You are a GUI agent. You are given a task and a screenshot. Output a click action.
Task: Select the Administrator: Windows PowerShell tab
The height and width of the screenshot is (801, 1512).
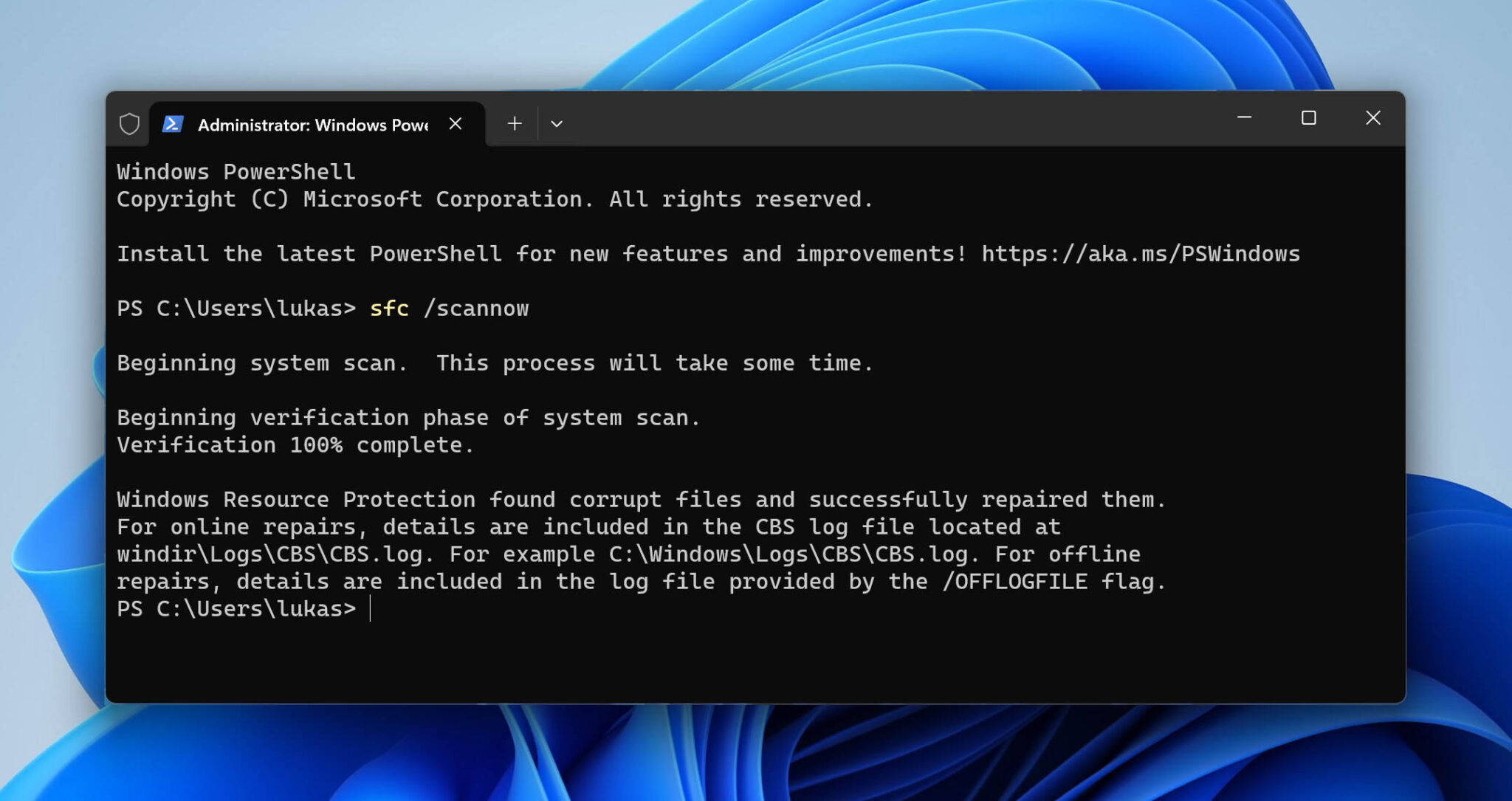(310, 123)
